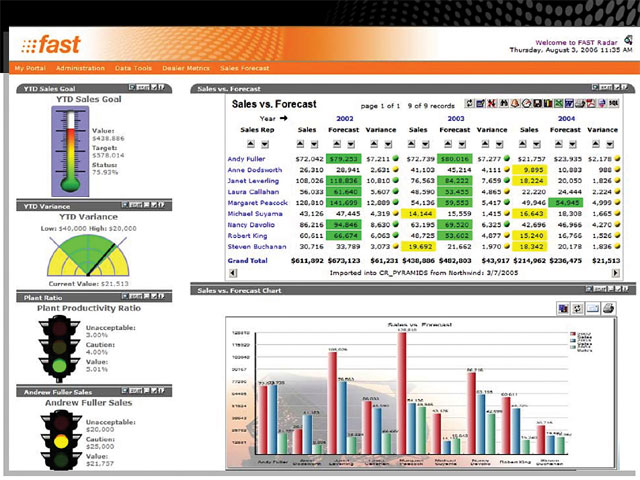Click the bar chart icon in the report toolbar

548,103
